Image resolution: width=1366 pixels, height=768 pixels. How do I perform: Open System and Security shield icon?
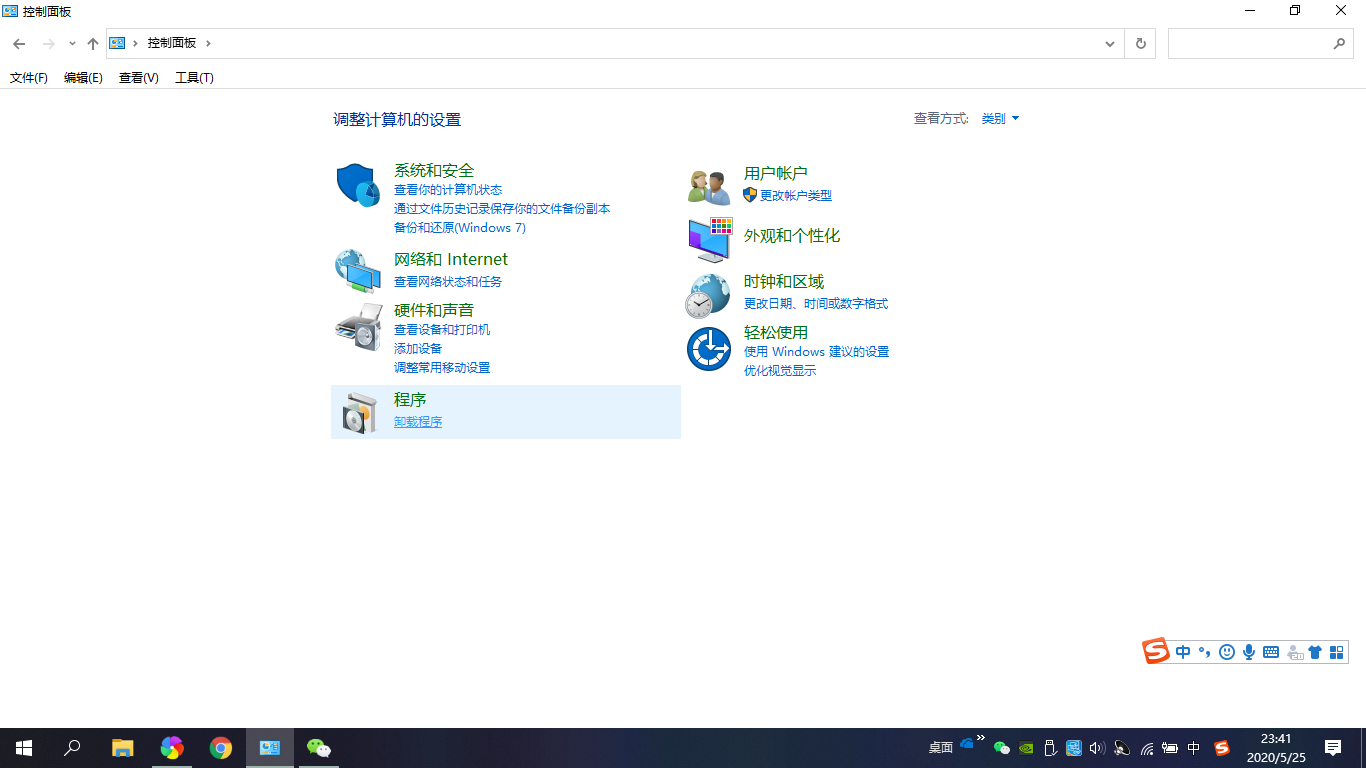pos(357,183)
